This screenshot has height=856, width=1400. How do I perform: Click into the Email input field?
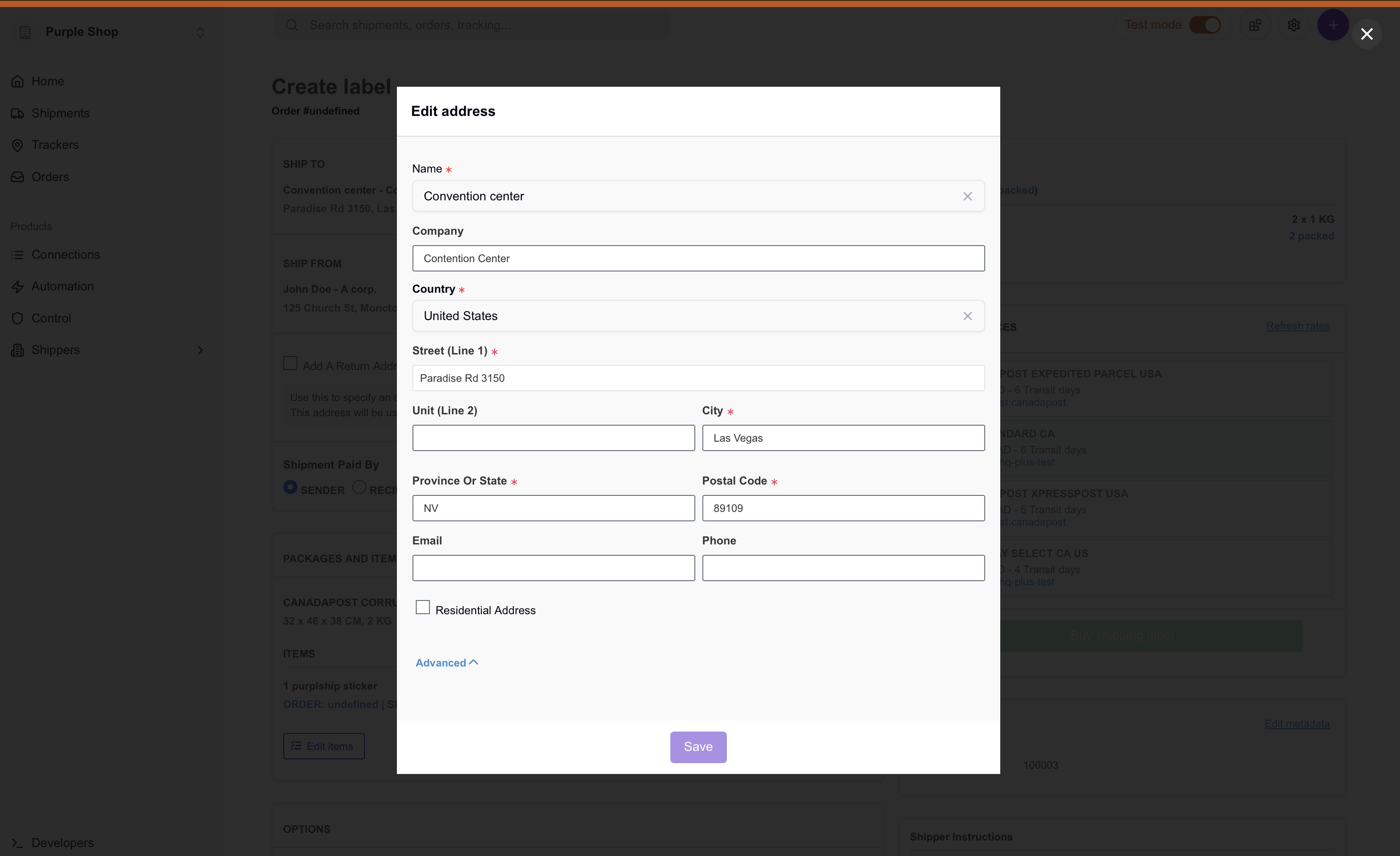[x=553, y=568]
